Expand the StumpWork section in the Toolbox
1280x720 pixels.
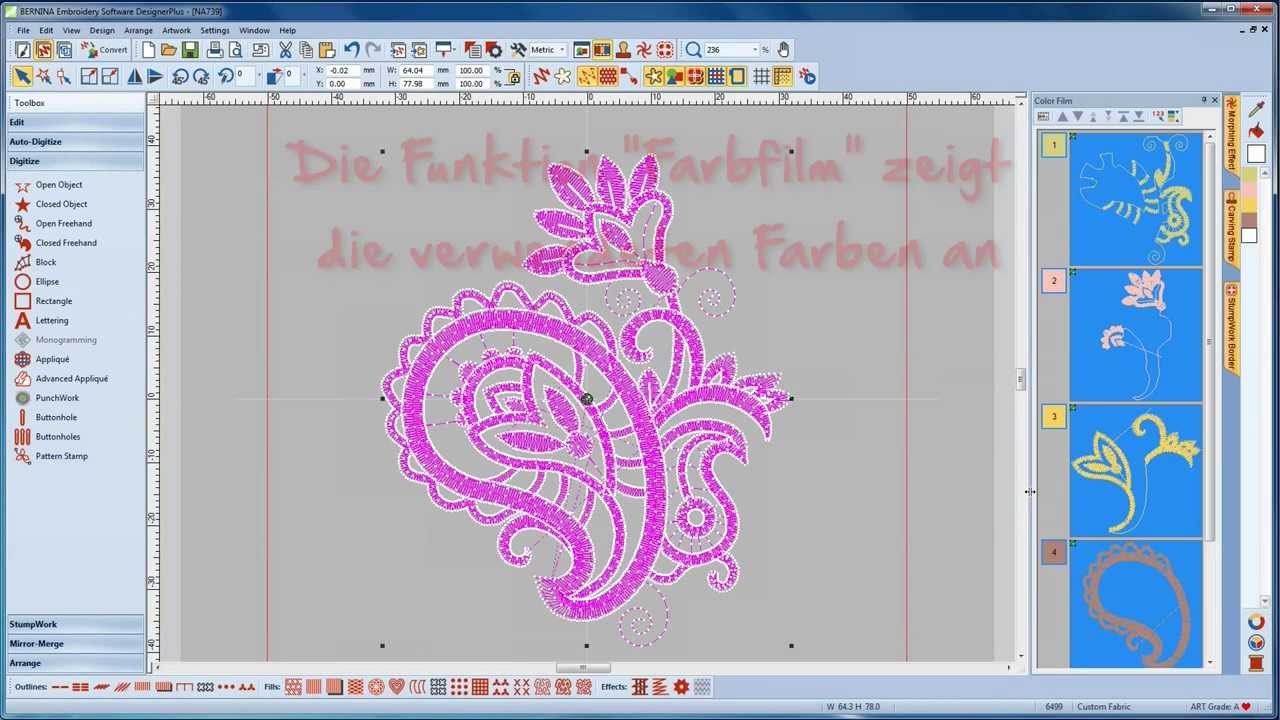[x=33, y=624]
